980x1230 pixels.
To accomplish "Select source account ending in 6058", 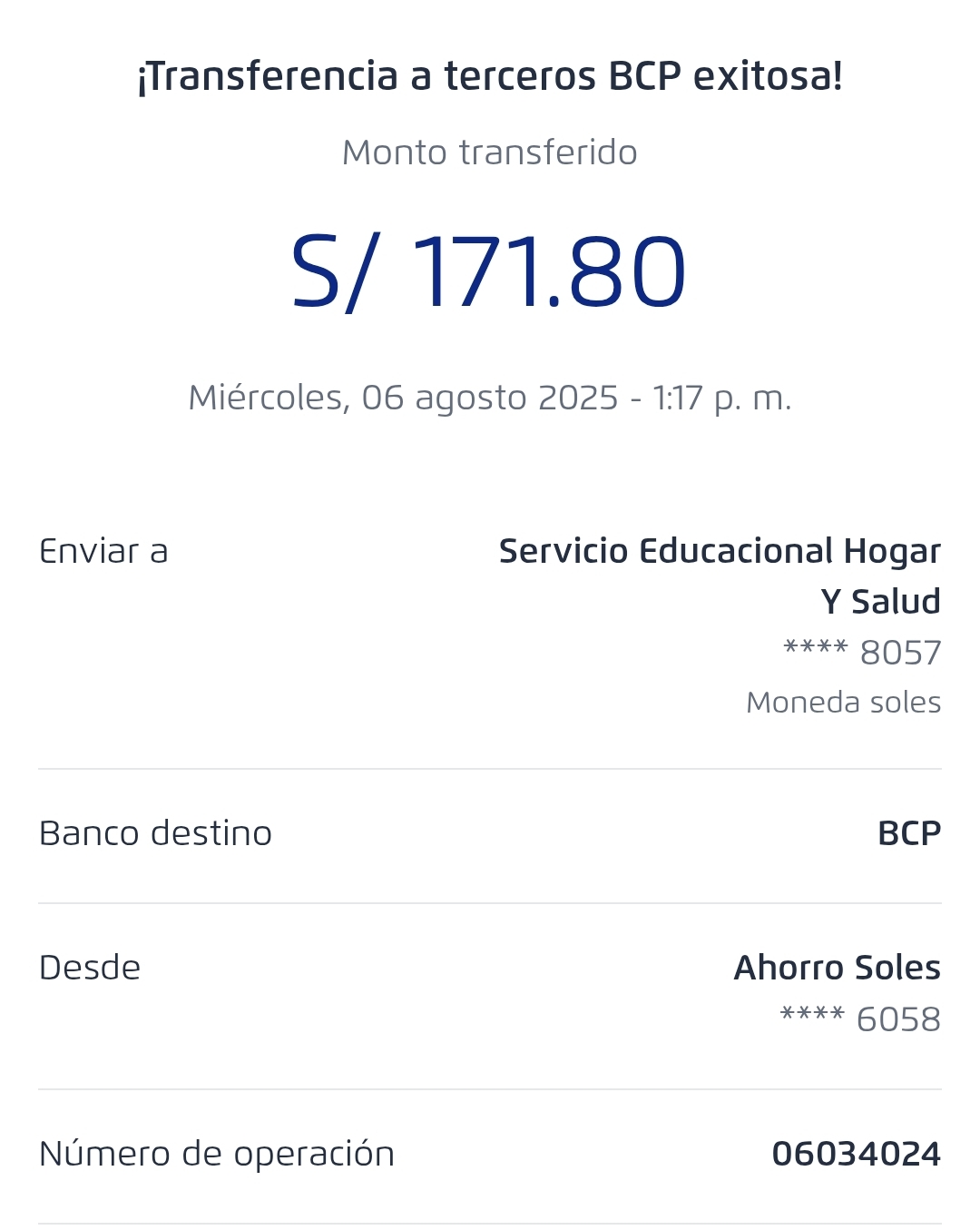I will point(860,1019).
